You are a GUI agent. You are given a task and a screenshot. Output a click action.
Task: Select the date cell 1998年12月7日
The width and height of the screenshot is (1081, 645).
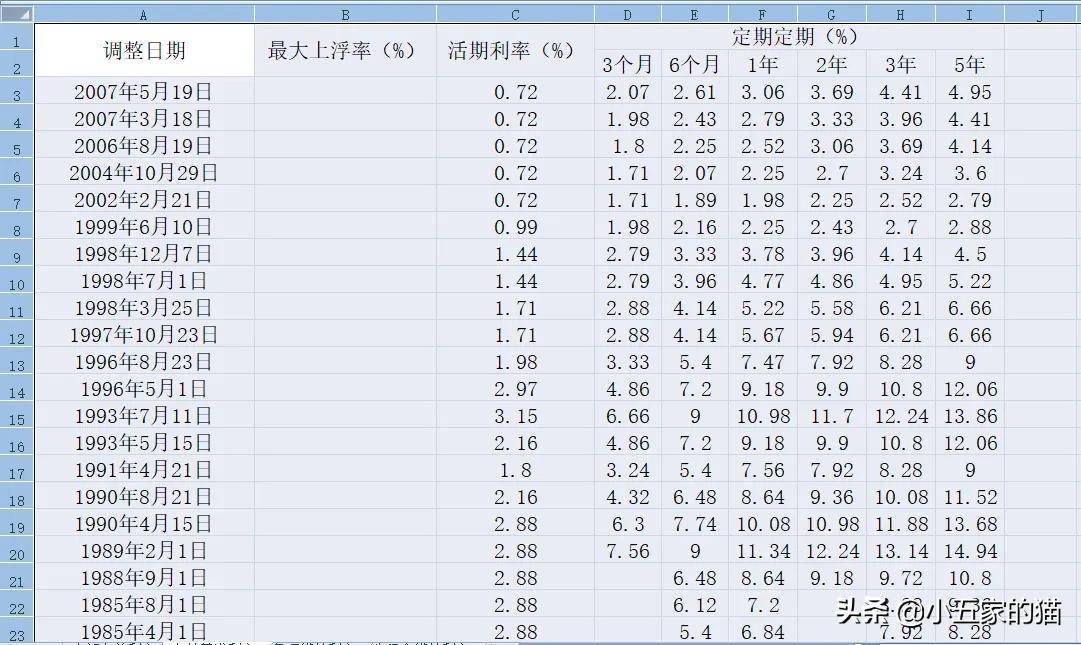(144, 253)
